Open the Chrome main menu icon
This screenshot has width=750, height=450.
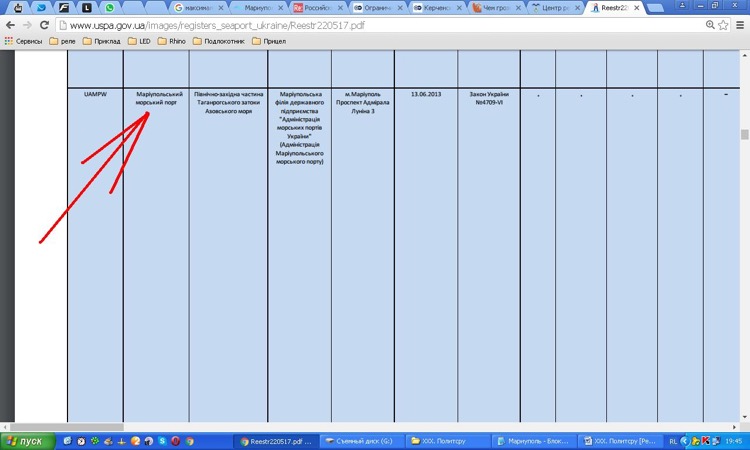[x=739, y=24]
